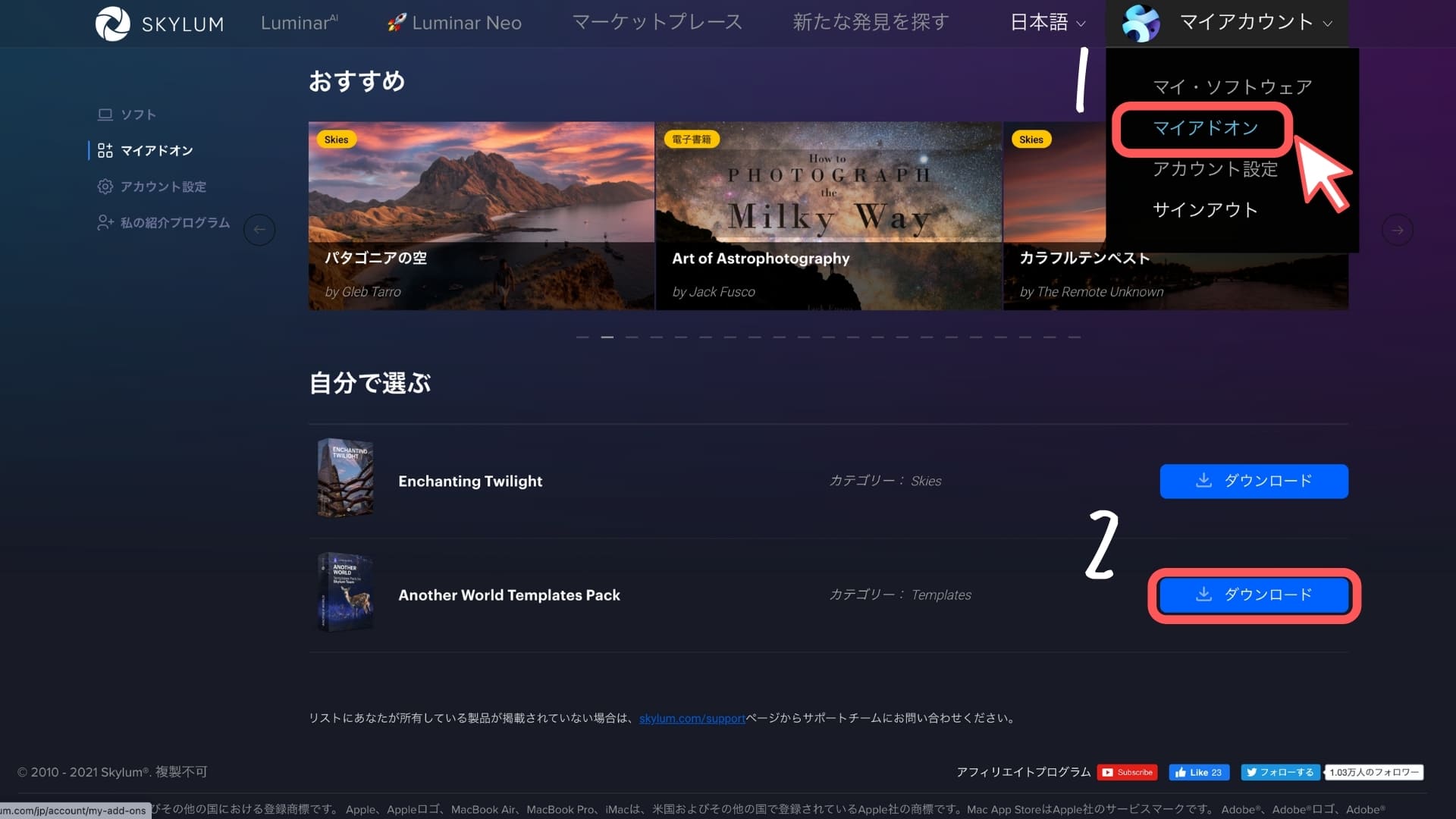Screen dimensions: 1456x819
Task: Download Another World Templates Pack
Action: coord(1254,595)
